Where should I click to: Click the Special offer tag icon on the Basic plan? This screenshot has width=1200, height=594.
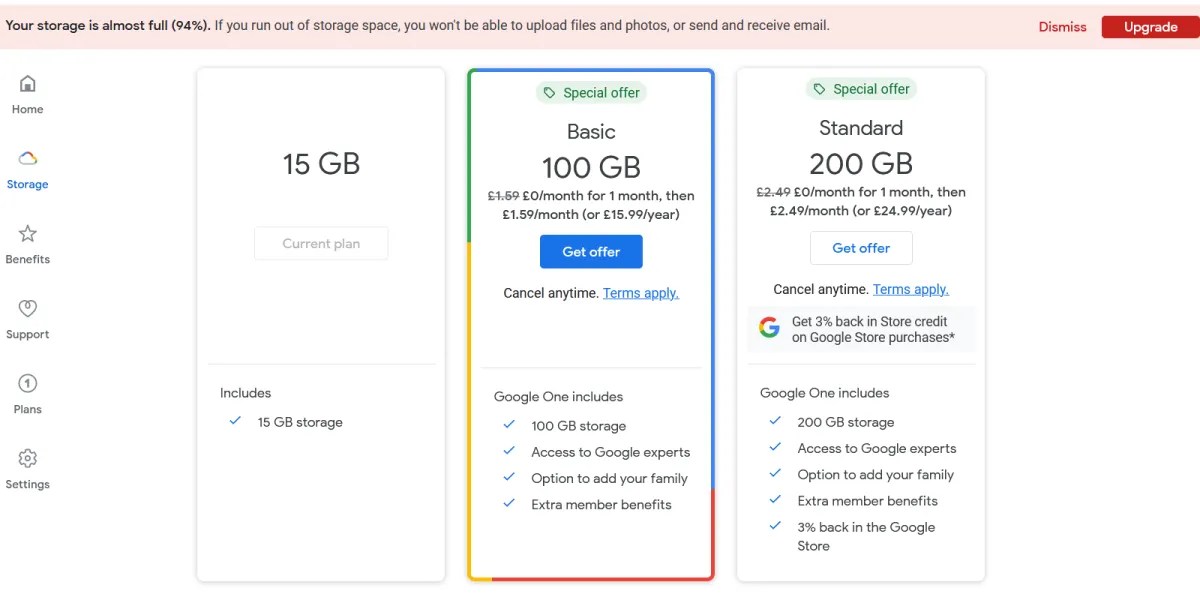[x=550, y=91]
